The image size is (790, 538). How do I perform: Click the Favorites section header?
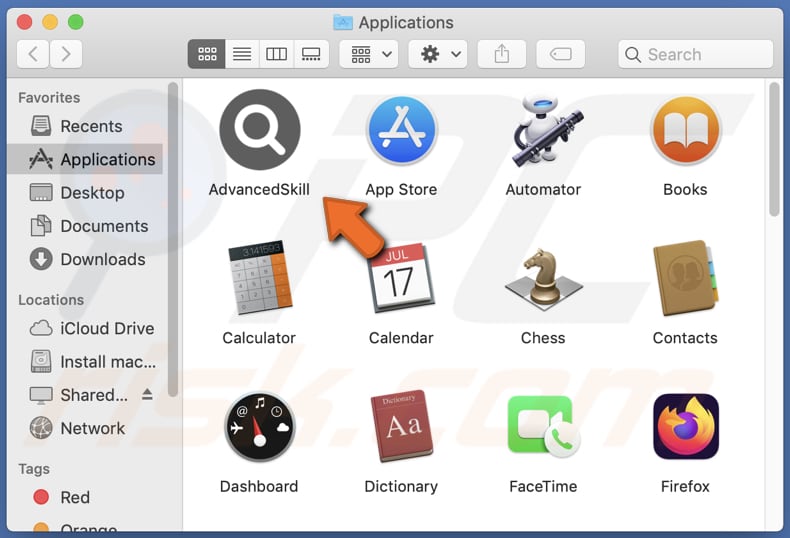pyautogui.click(x=49, y=98)
